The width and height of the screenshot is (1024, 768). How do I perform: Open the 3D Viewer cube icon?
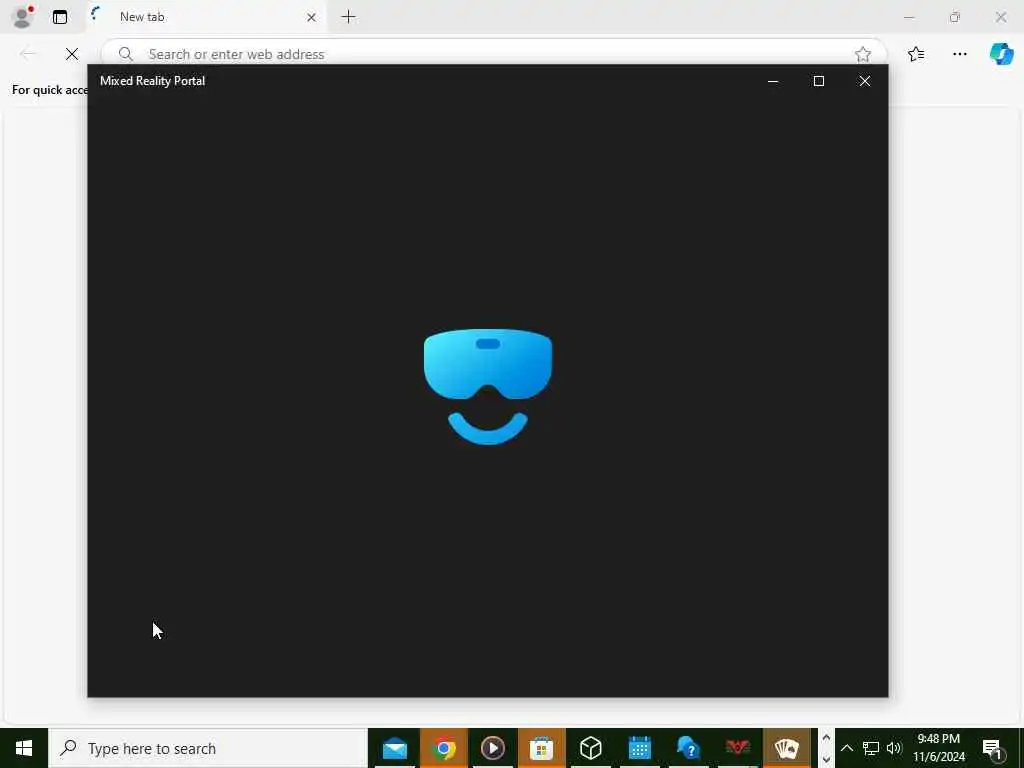click(590, 748)
